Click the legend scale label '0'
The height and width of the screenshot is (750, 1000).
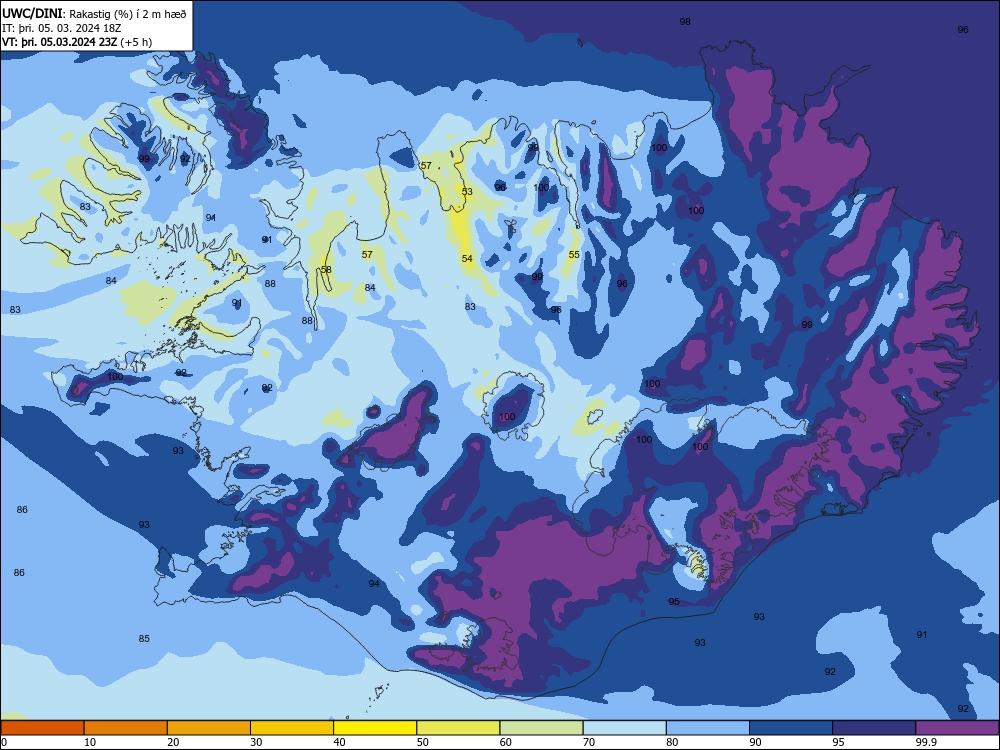[4, 742]
